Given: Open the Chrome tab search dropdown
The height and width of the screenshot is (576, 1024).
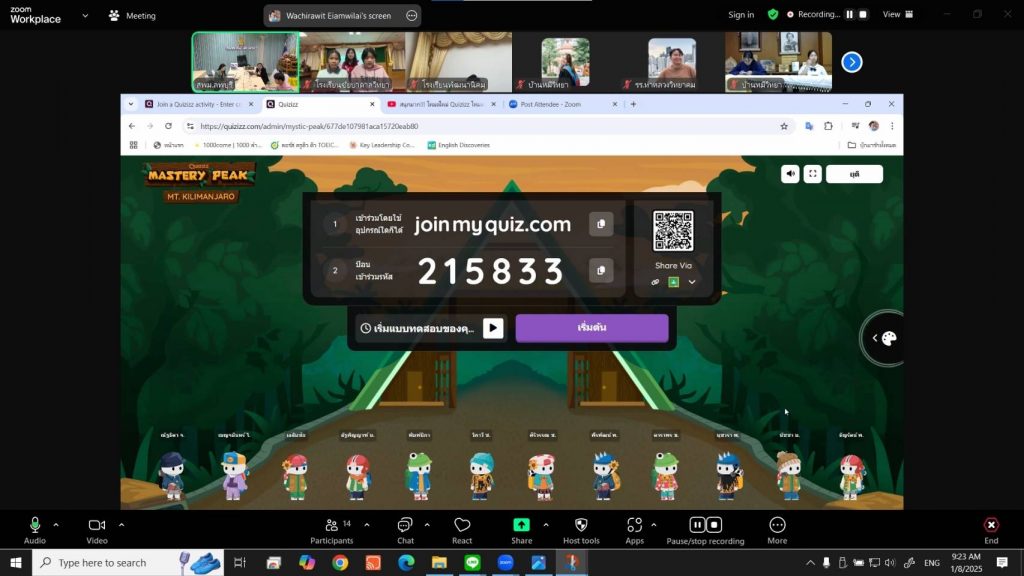Looking at the screenshot, I should [x=131, y=104].
